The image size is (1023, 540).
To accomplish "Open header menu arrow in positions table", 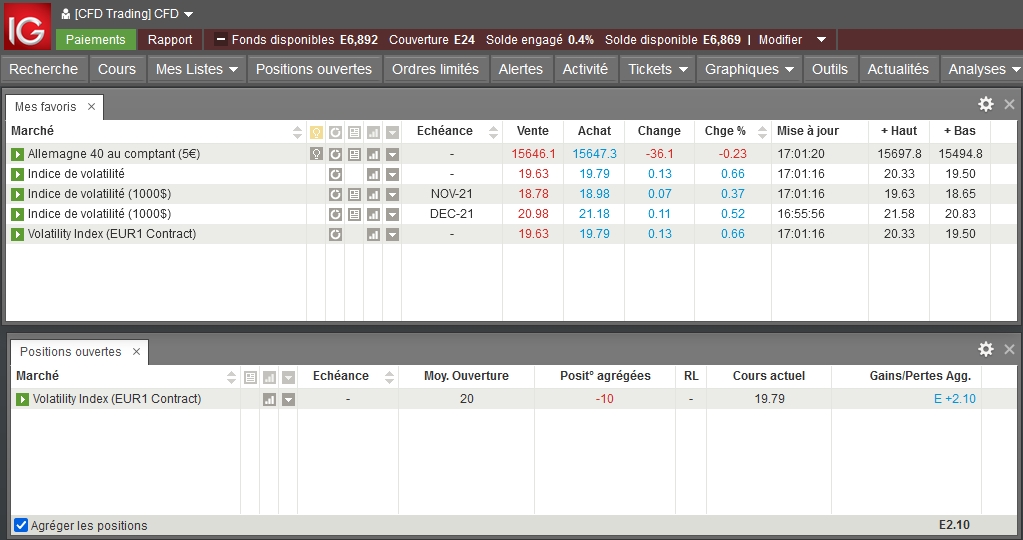I will (x=288, y=377).
